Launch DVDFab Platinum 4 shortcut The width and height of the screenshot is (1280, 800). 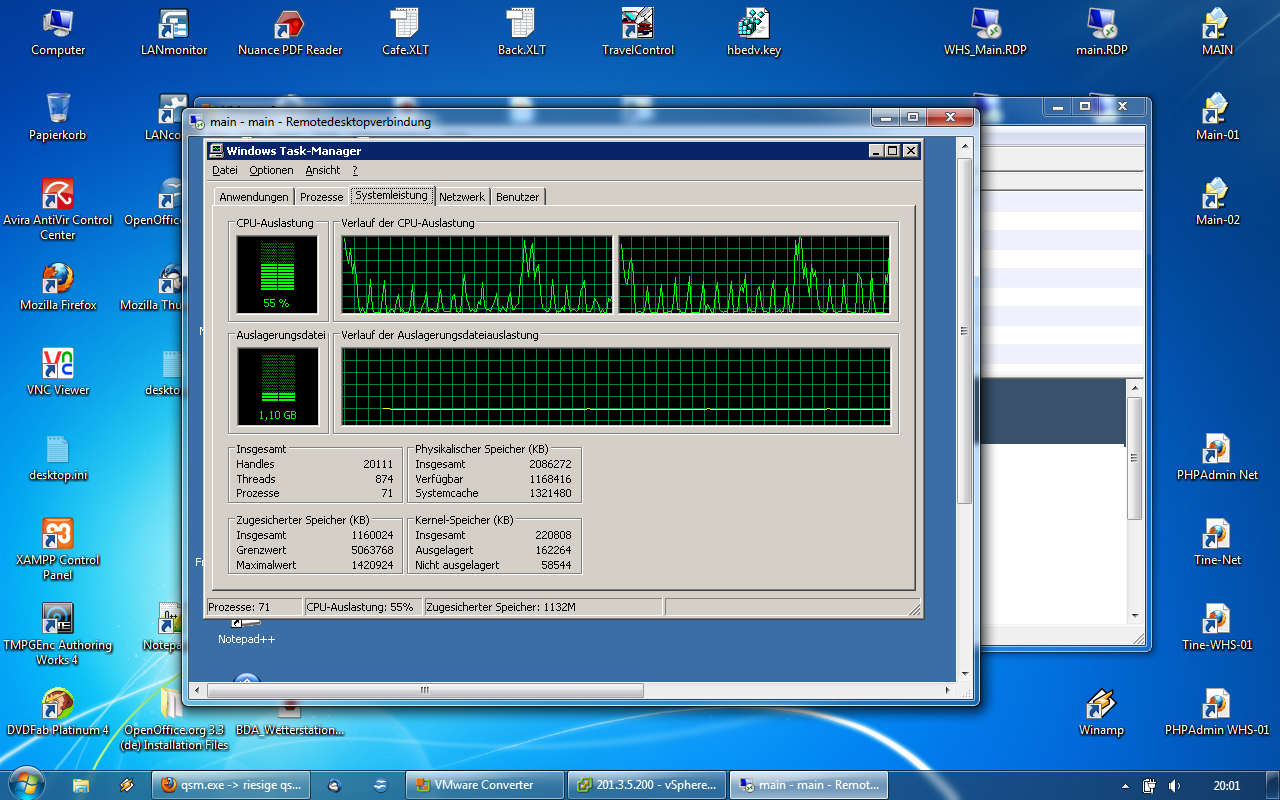click(58, 711)
